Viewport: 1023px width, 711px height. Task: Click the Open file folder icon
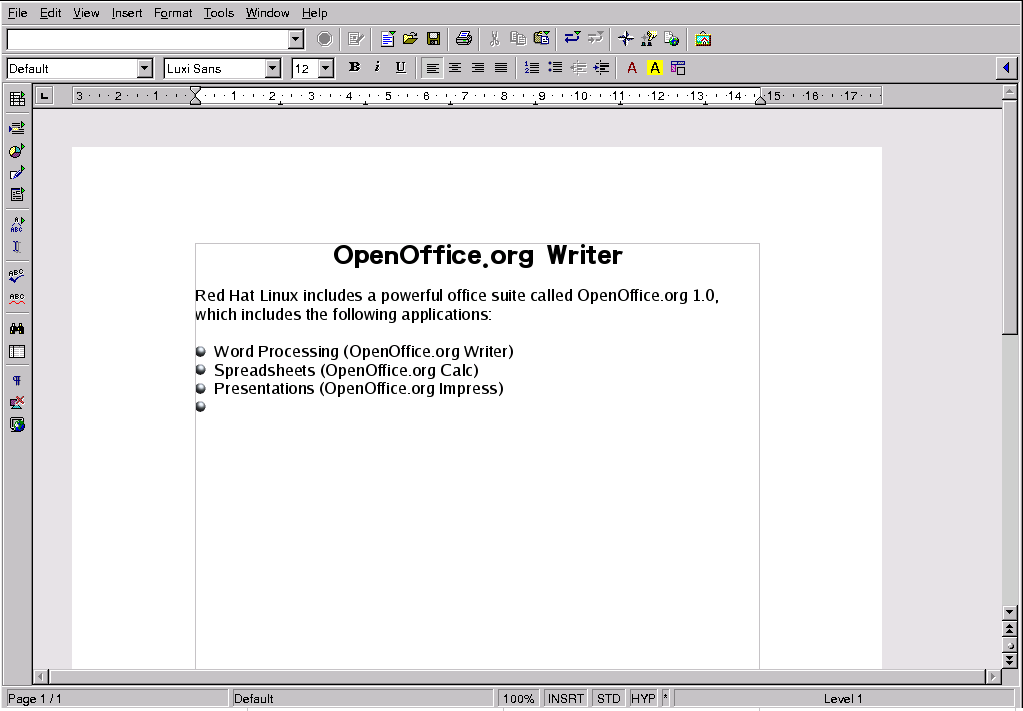click(410, 39)
